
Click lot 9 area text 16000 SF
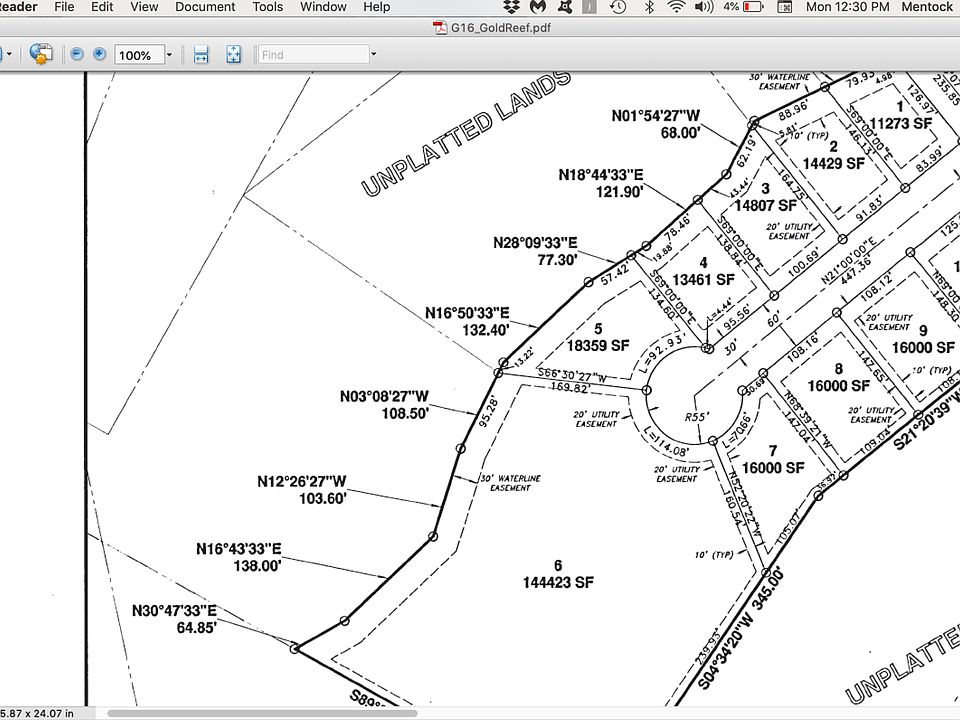tap(923, 348)
